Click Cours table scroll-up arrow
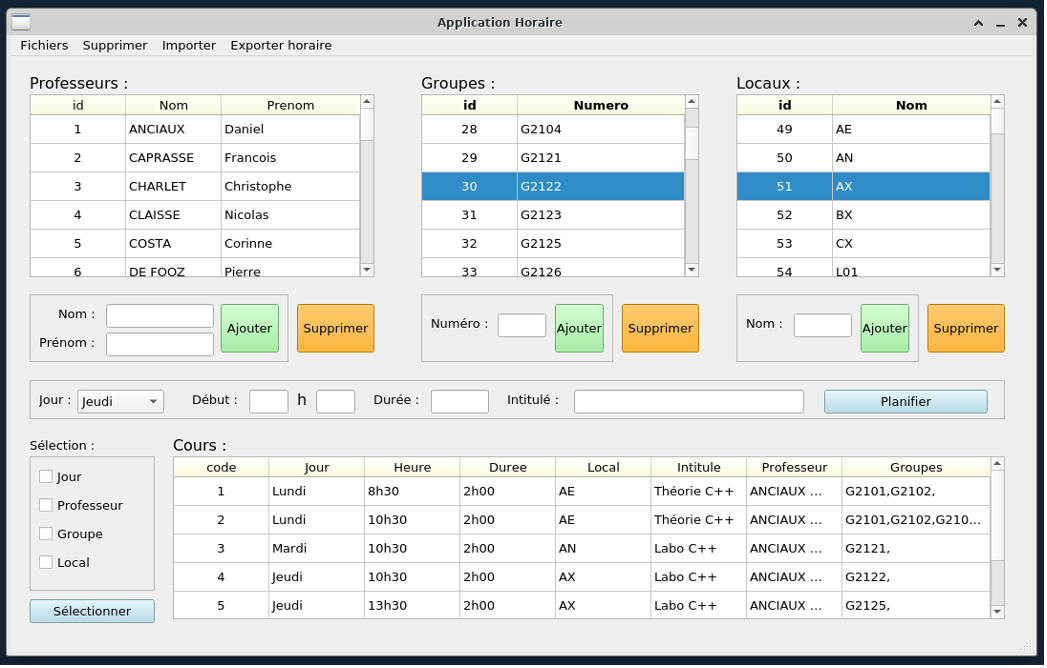This screenshot has width=1047, height=668. (x=998, y=464)
